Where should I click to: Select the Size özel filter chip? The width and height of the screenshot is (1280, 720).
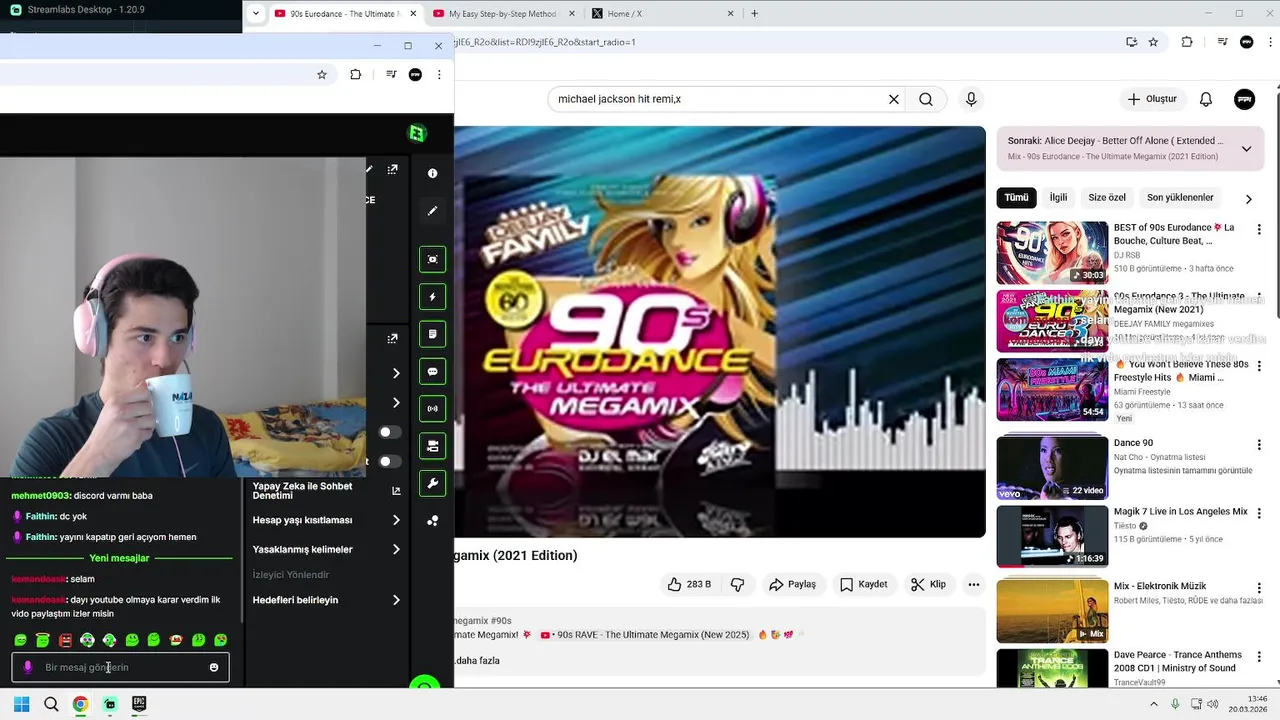click(1107, 198)
